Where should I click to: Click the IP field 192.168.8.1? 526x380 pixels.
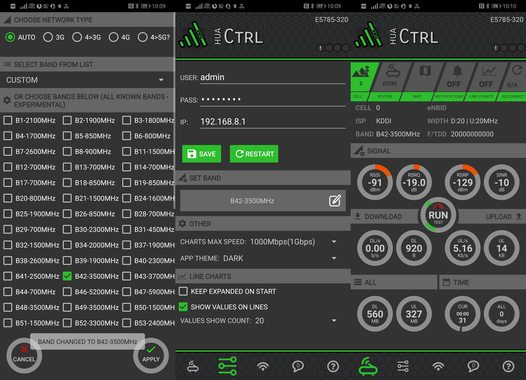(x=273, y=122)
